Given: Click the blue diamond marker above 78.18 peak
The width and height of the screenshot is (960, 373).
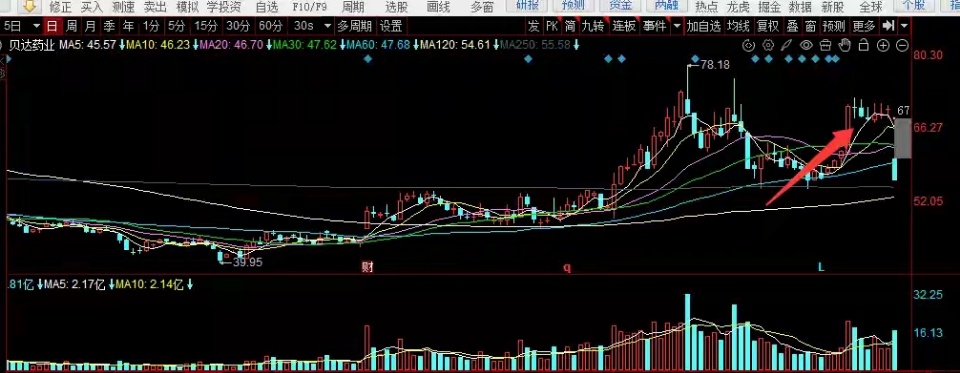Looking at the screenshot, I should pyautogui.click(x=694, y=59).
